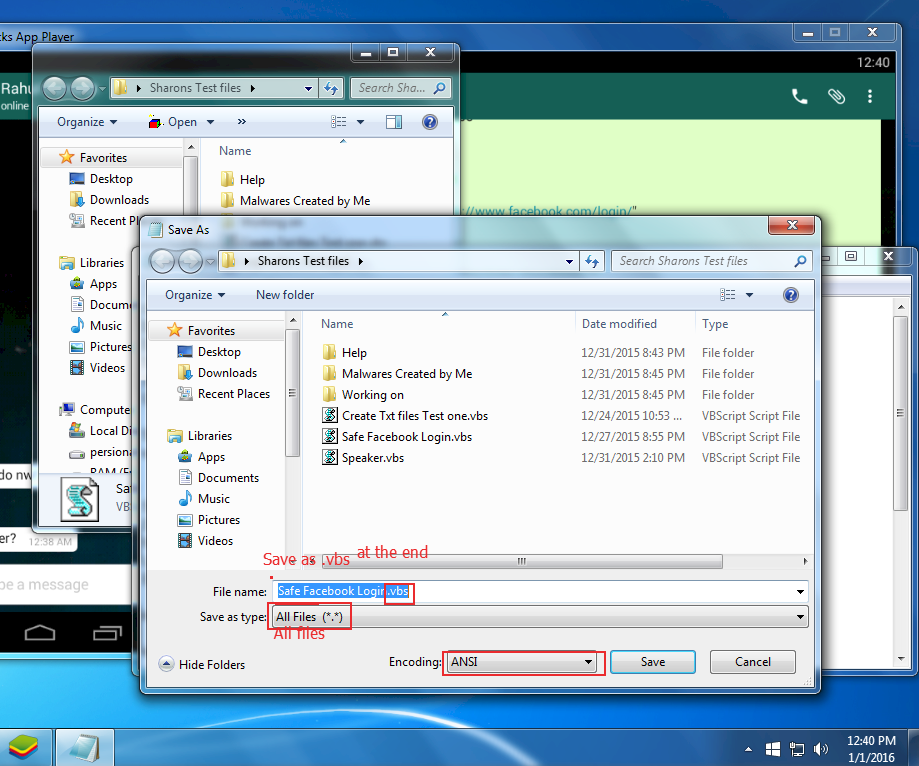Image resolution: width=919 pixels, height=766 pixels.
Task: Click Open button in Explorer toolbar
Action: [x=173, y=122]
